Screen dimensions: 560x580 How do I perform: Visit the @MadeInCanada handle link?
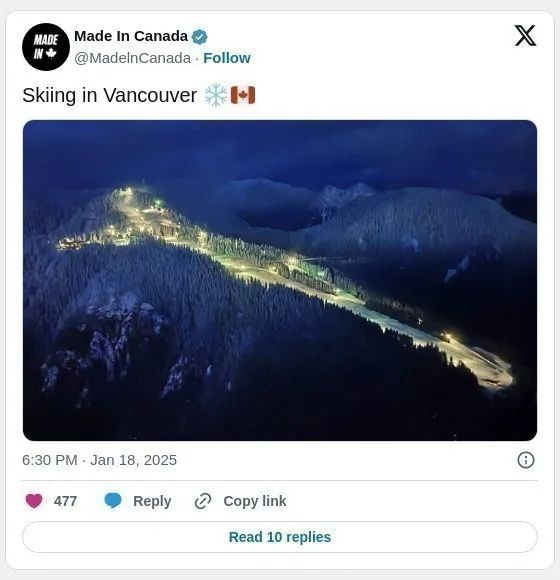click(x=132, y=58)
